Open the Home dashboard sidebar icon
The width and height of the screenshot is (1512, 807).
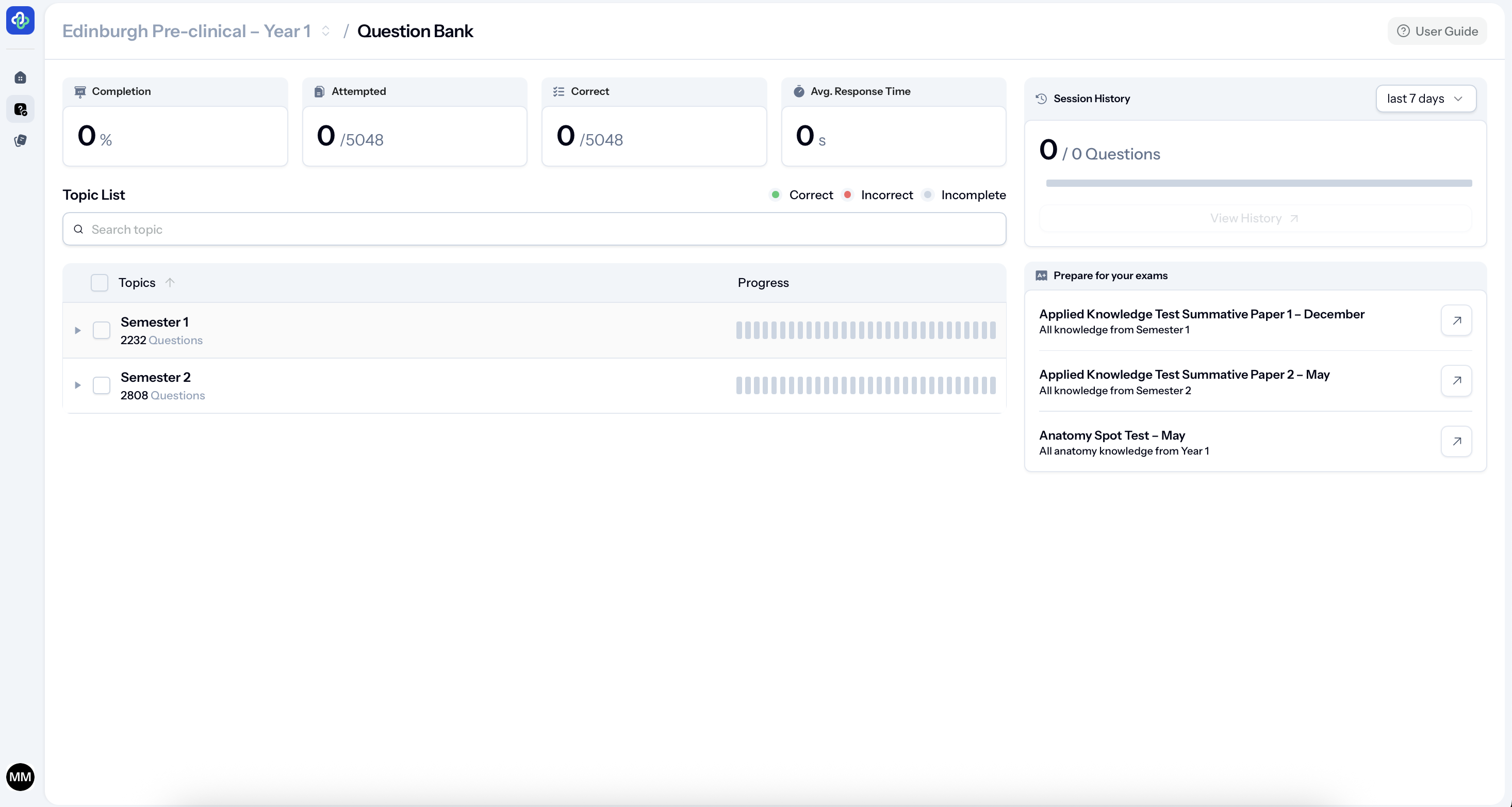(x=20, y=77)
